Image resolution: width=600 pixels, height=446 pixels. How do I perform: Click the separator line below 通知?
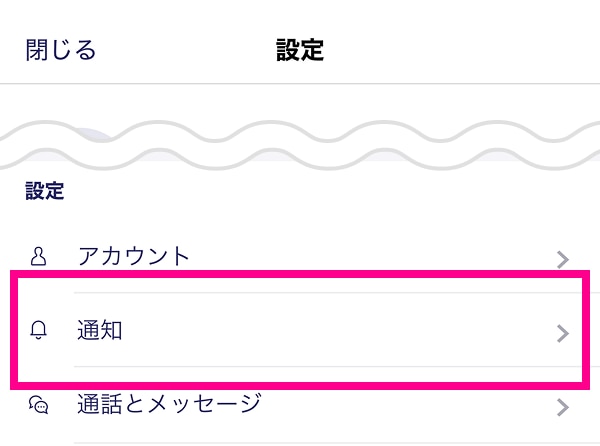coord(329,366)
